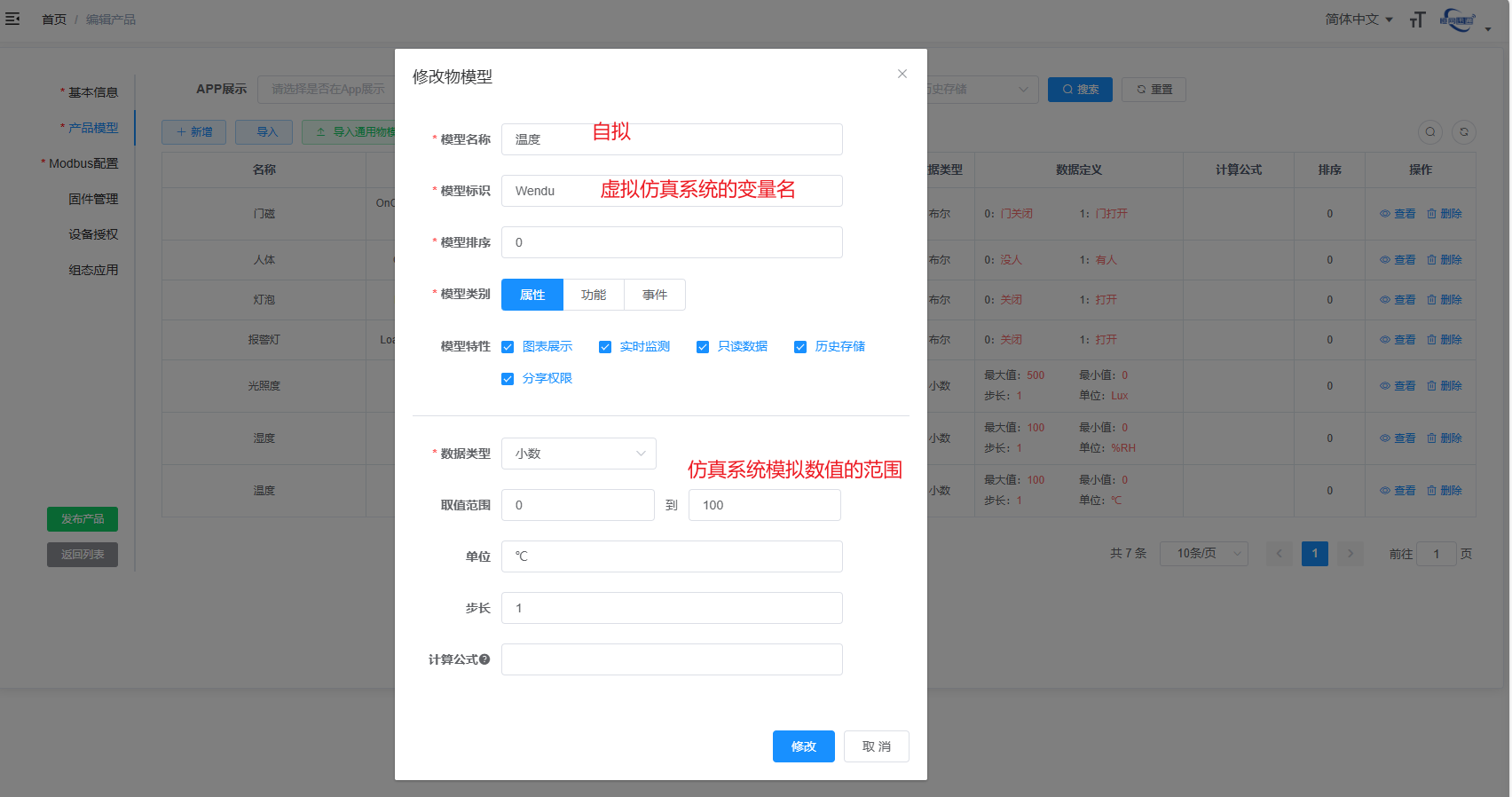Image resolution: width=1512 pixels, height=797 pixels.
Task: Click view icon in the humidity row
Action: point(1398,438)
